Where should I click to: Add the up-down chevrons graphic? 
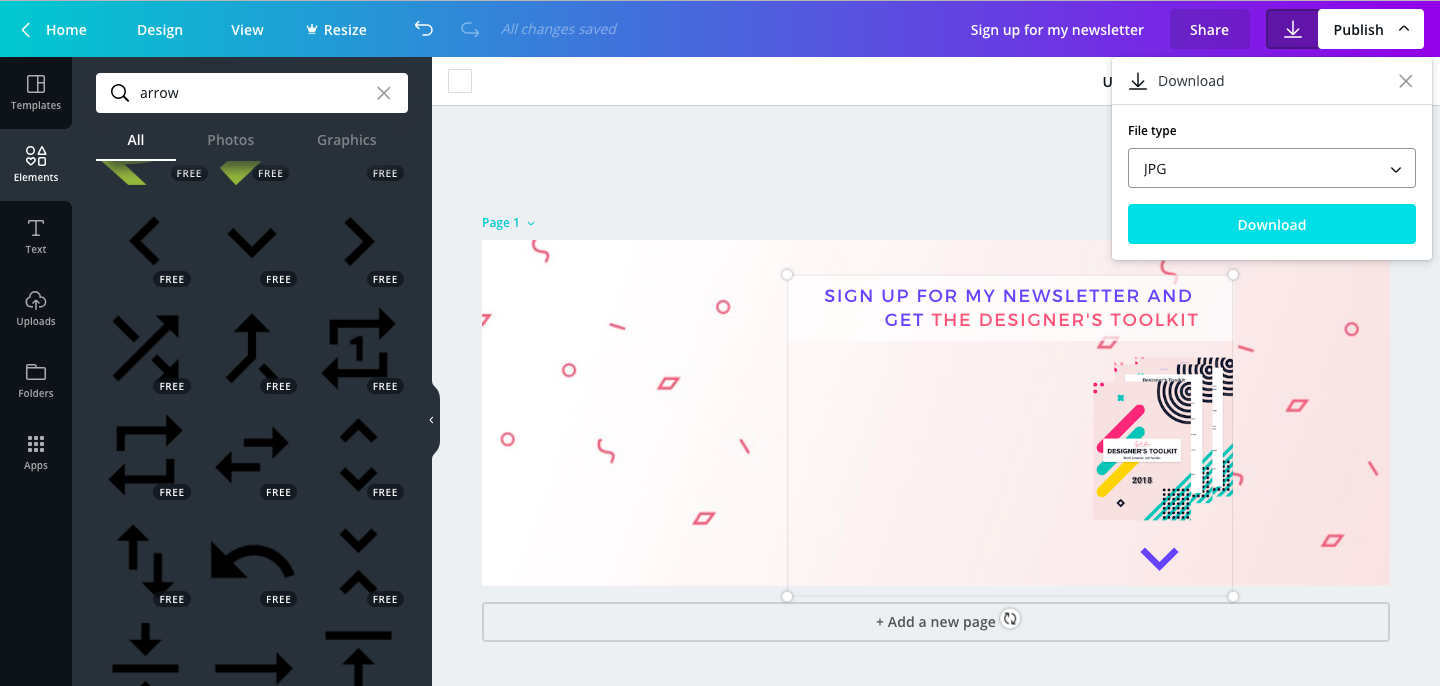(x=358, y=454)
